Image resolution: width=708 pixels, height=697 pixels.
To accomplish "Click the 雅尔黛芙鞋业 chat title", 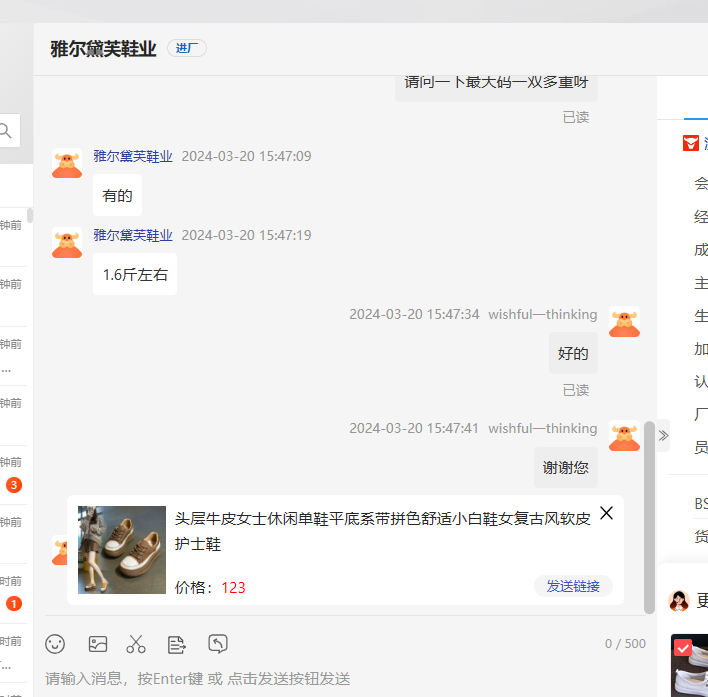I will click(x=103, y=49).
